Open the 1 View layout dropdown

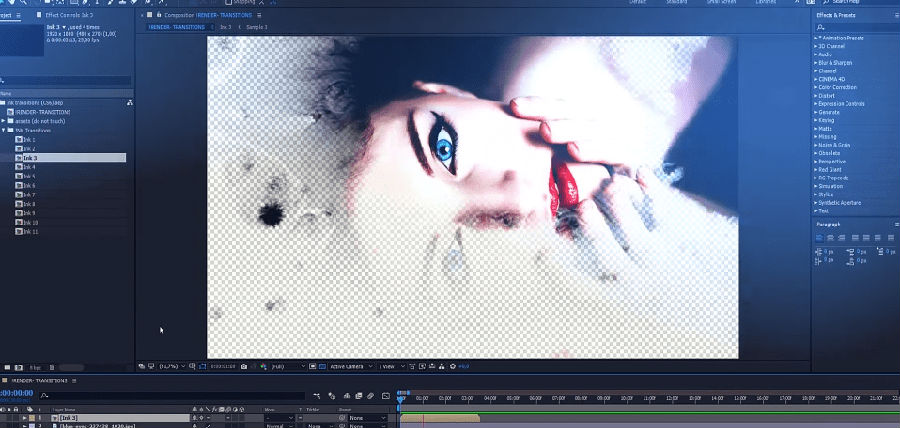pos(393,366)
